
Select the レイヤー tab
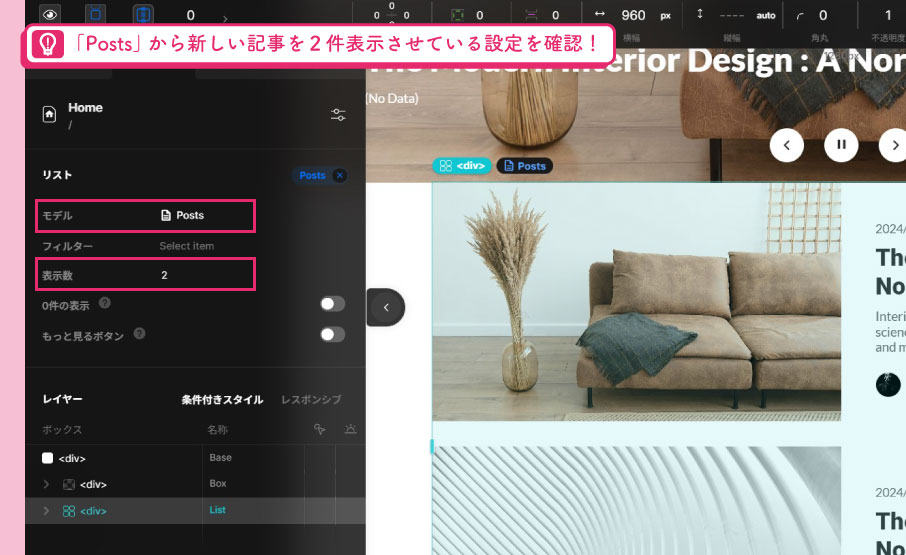pos(62,399)
